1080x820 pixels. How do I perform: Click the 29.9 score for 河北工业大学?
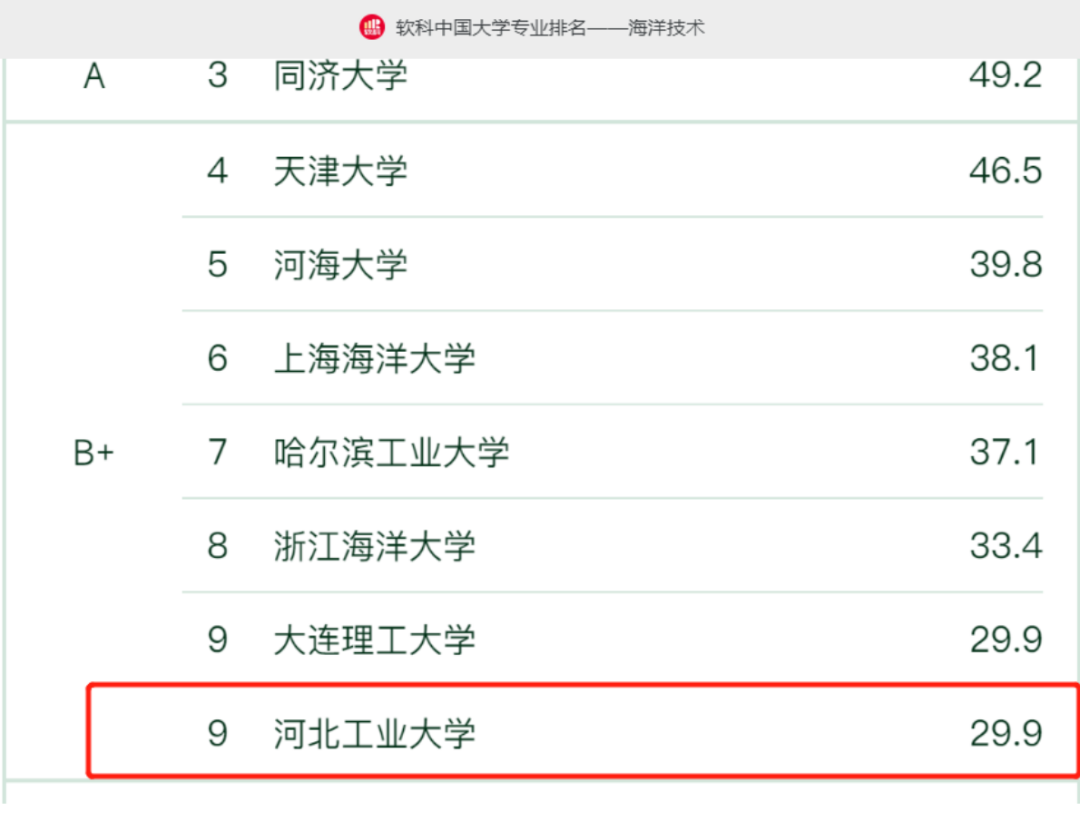[1005, 734]
